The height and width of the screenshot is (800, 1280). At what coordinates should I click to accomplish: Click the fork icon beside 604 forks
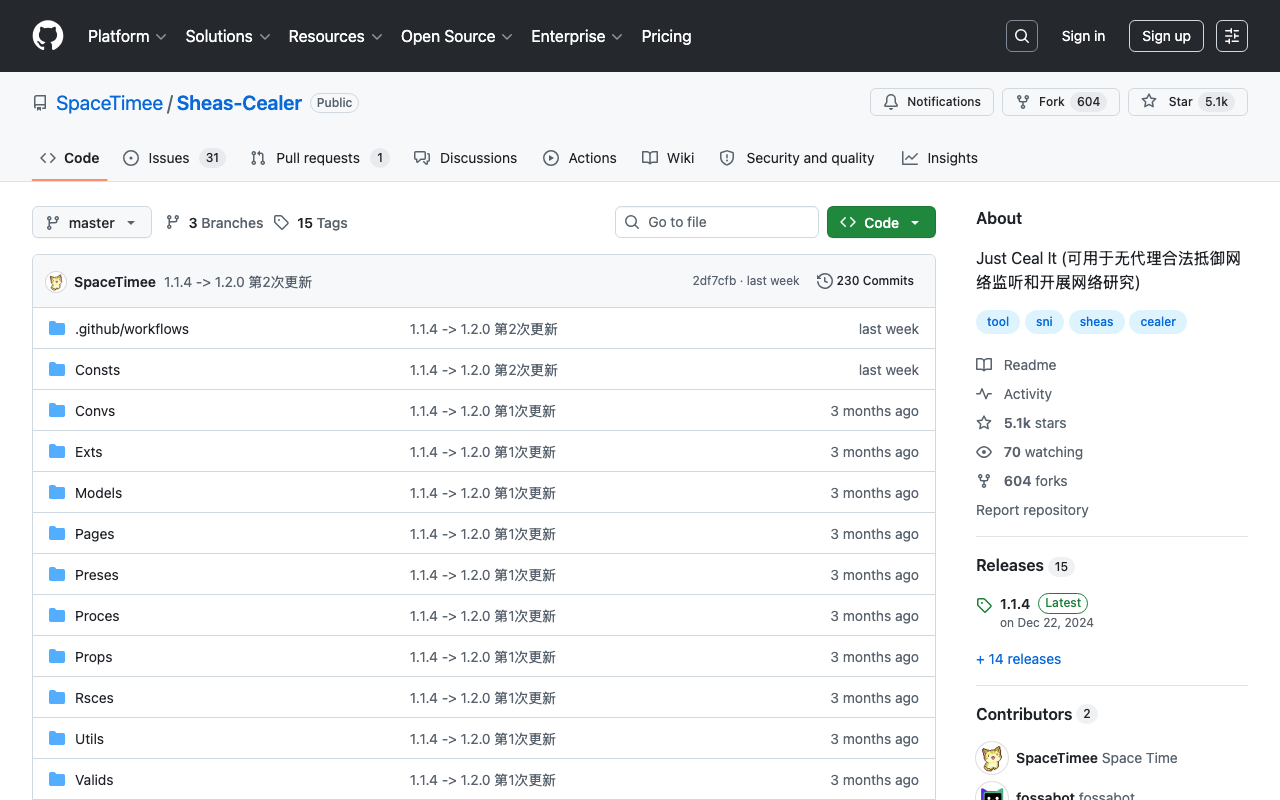click(984, 481)
